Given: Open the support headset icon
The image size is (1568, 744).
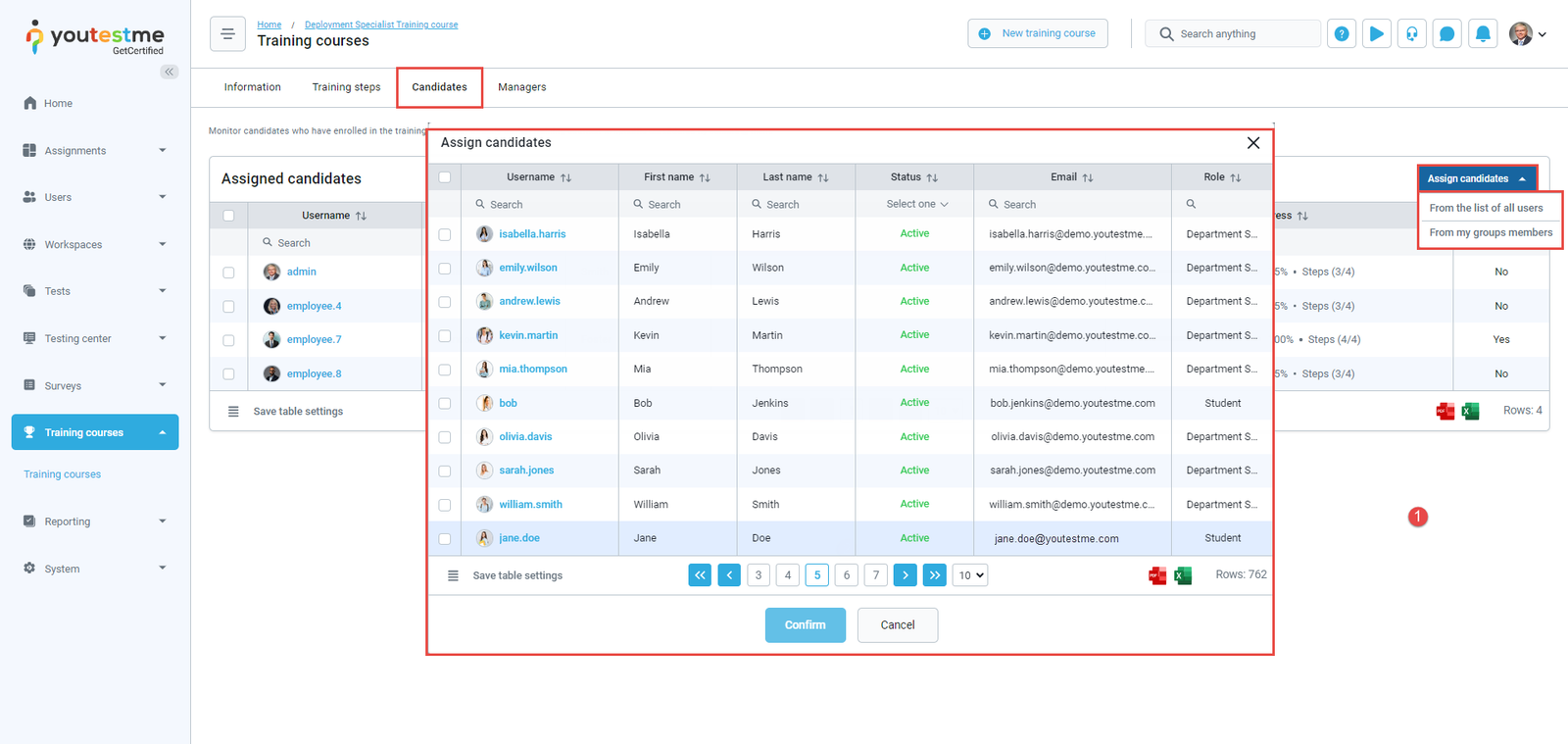Looking at the screenshot, I should tap(1412, 34).
